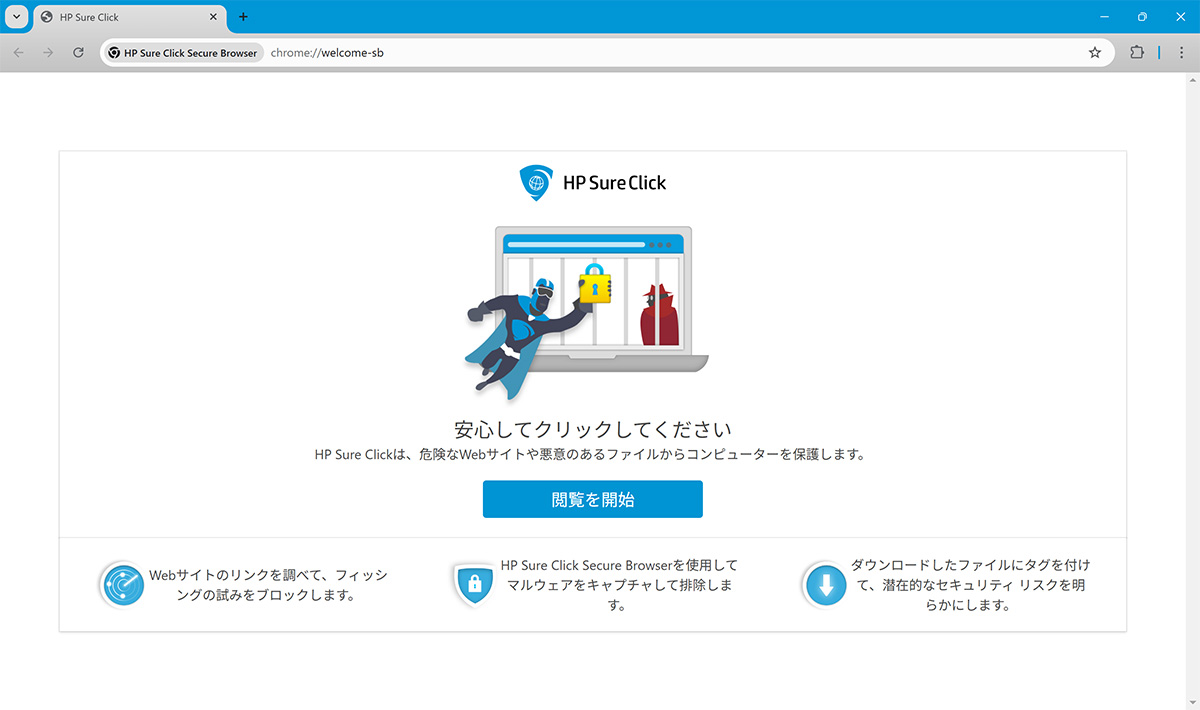Click the Webサイトのリンクを調べて text

[x=268, y=585]
